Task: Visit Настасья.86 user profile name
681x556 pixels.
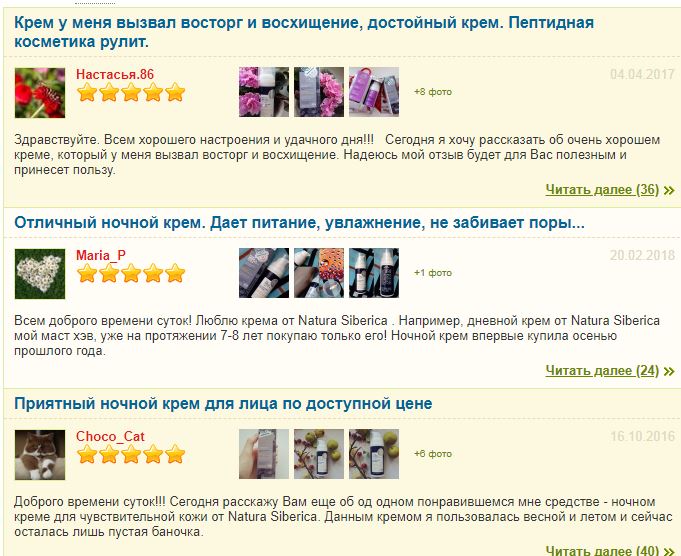Action: point(115,74)
